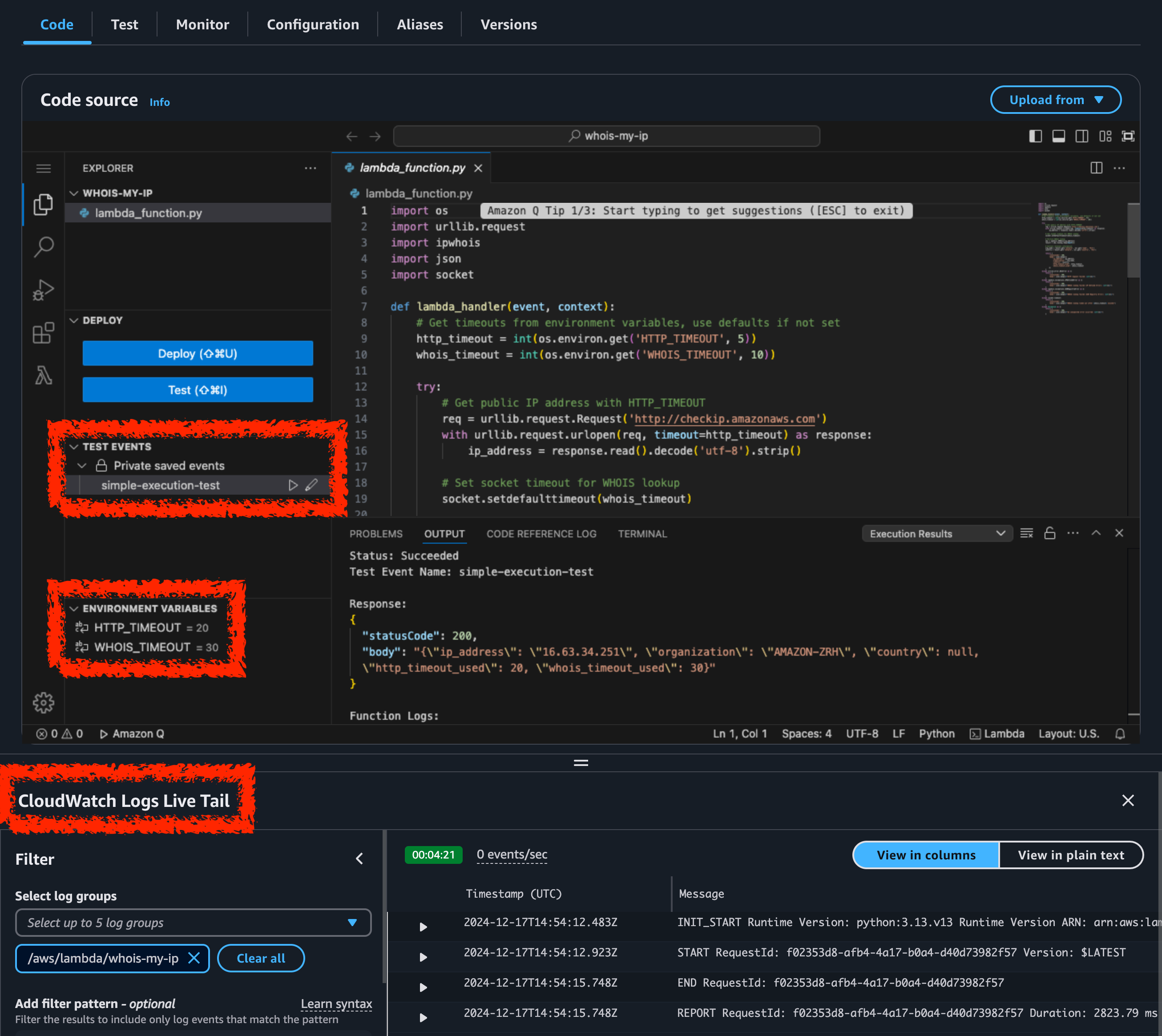This screenshot has width=1162, height=1036.
Task: Switch to the Monitor tab
Action: coord(202,24)
